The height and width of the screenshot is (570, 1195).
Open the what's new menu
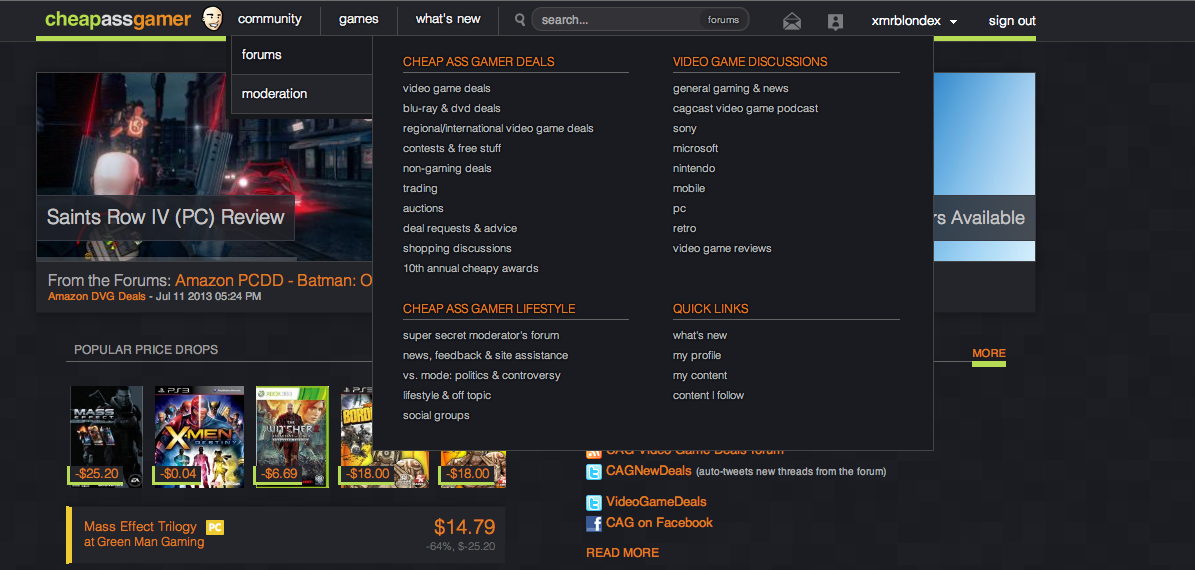tap(448, 19)
